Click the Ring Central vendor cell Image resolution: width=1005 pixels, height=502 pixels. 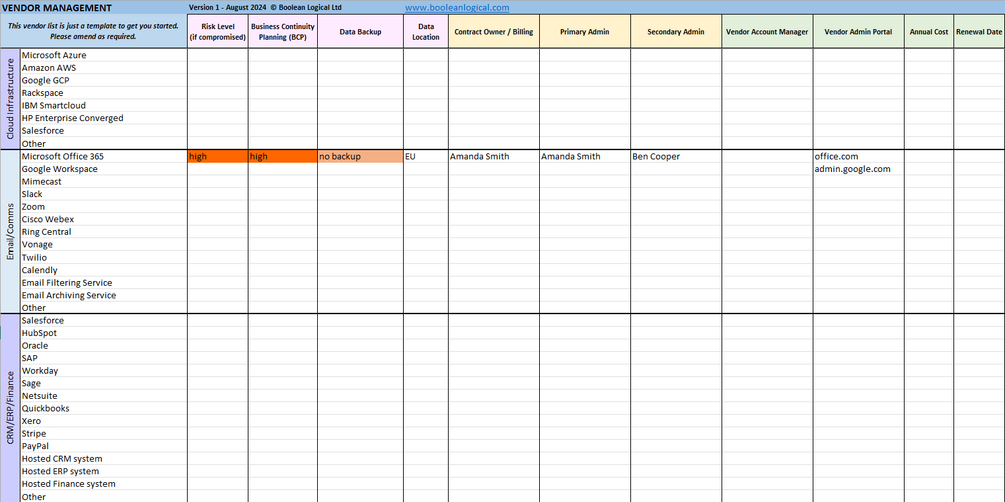(104, 231)
